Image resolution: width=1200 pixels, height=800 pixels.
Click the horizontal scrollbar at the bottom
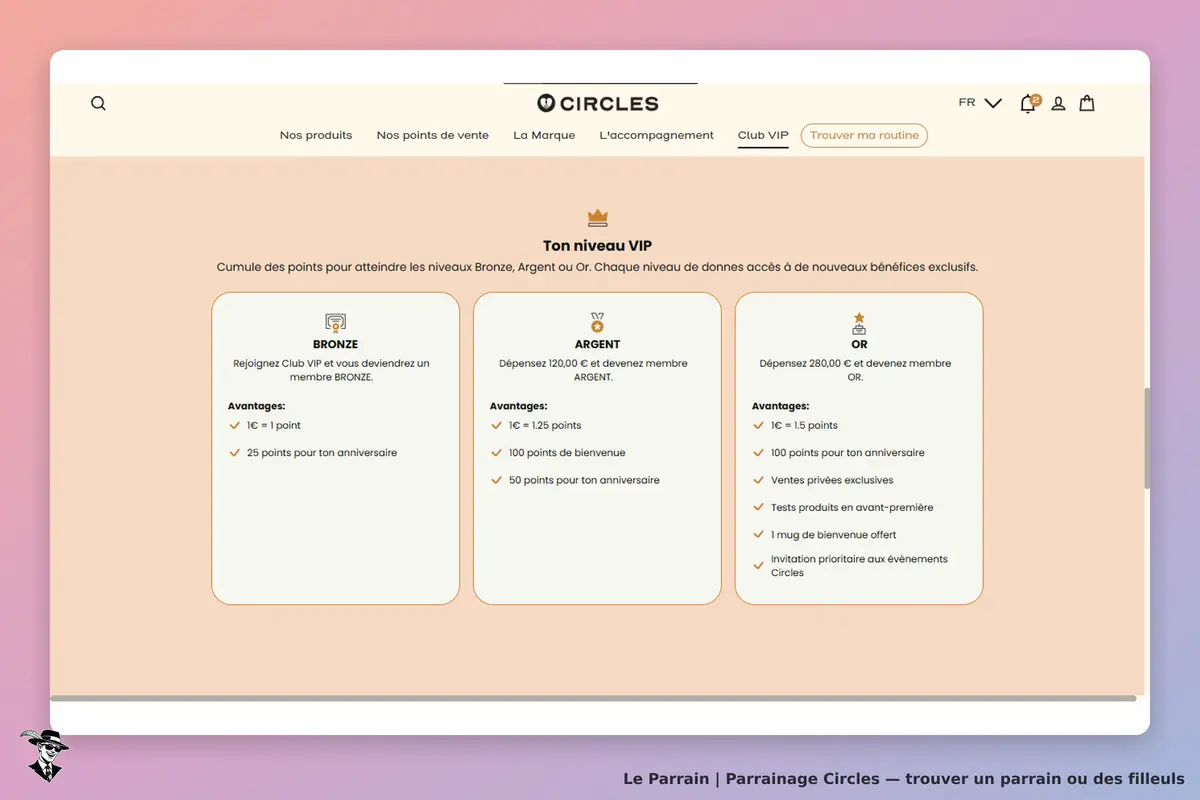(x=593, y=698)
